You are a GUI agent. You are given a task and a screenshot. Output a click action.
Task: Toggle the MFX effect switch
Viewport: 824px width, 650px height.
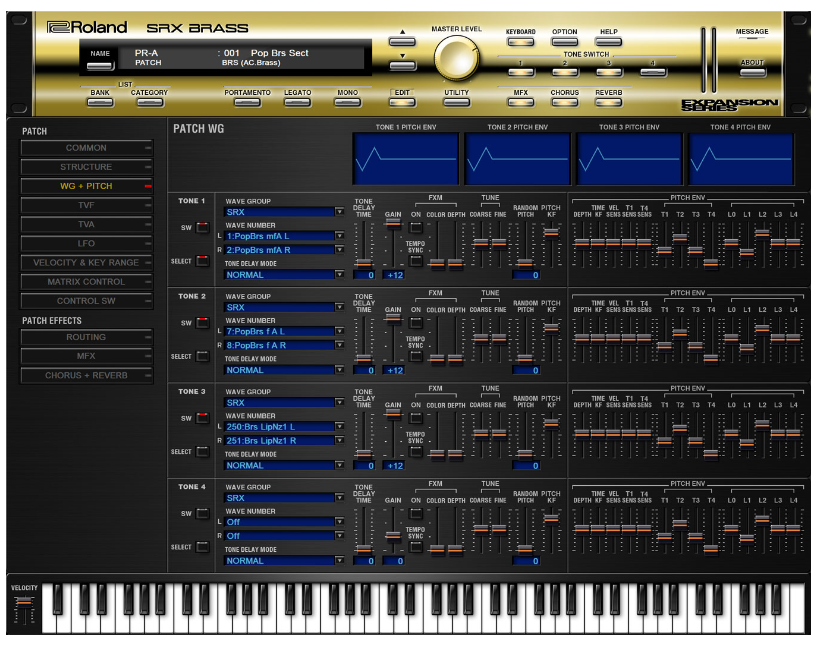point(521,102)
